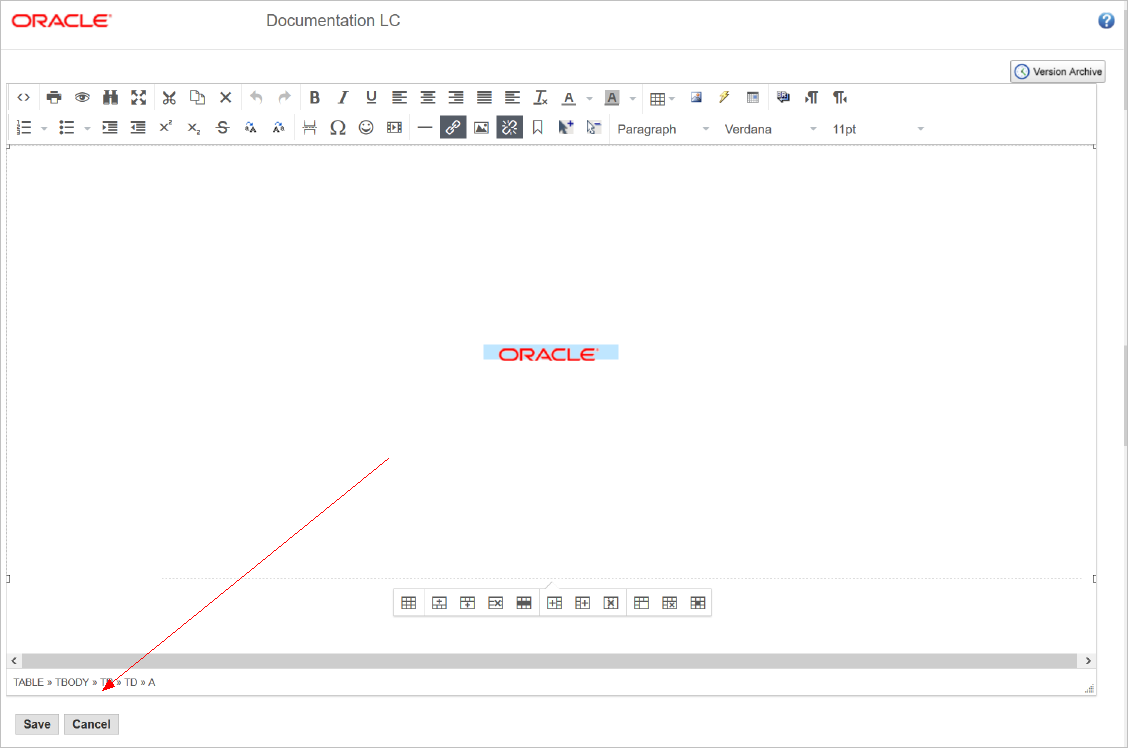Save the document
The height and width of the screenshot is (748, 1128).
(x=37, y=724)
